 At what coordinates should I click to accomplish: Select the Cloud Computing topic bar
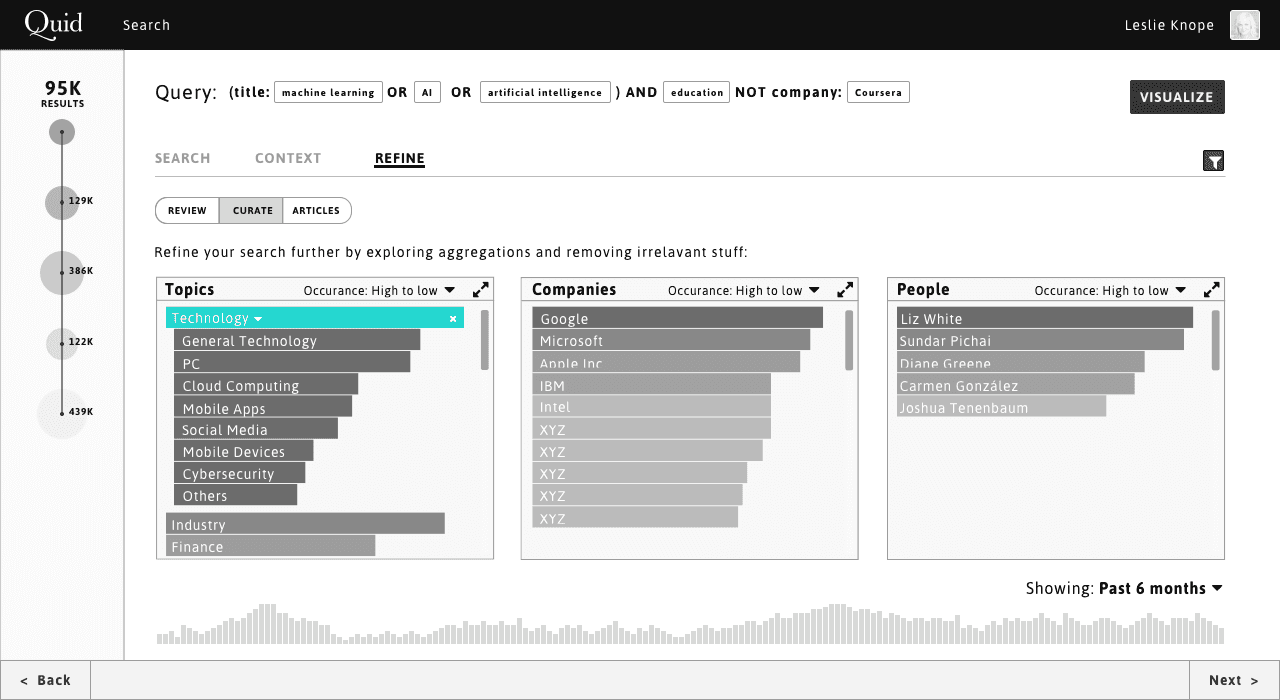coord(266,385)
